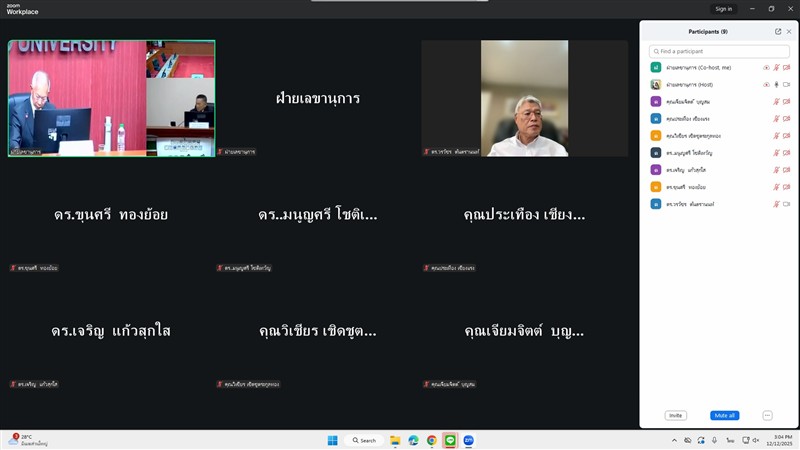Open the Sign in button in title bar

723,8
